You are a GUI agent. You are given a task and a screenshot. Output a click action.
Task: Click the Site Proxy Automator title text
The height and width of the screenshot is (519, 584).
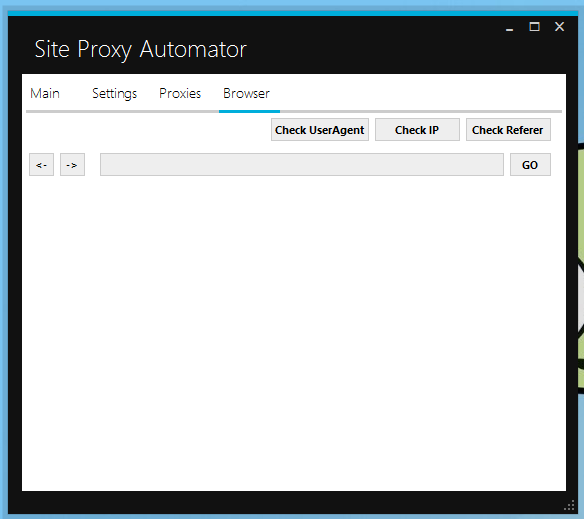(x=140, y=49)
